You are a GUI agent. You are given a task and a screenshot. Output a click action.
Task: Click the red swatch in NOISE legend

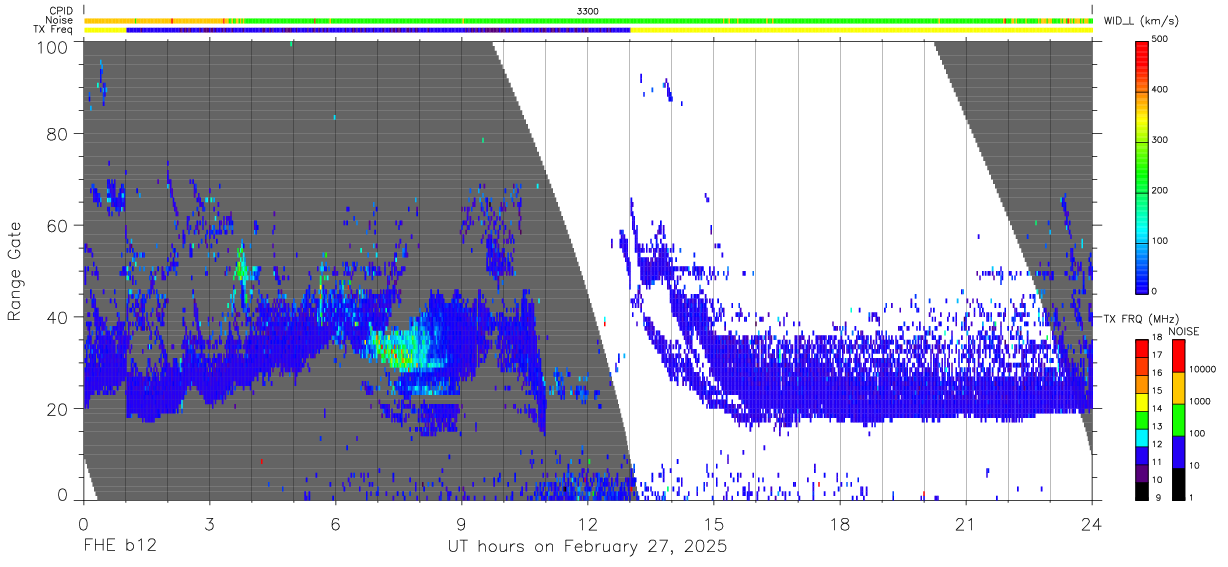coord(1177,356)
